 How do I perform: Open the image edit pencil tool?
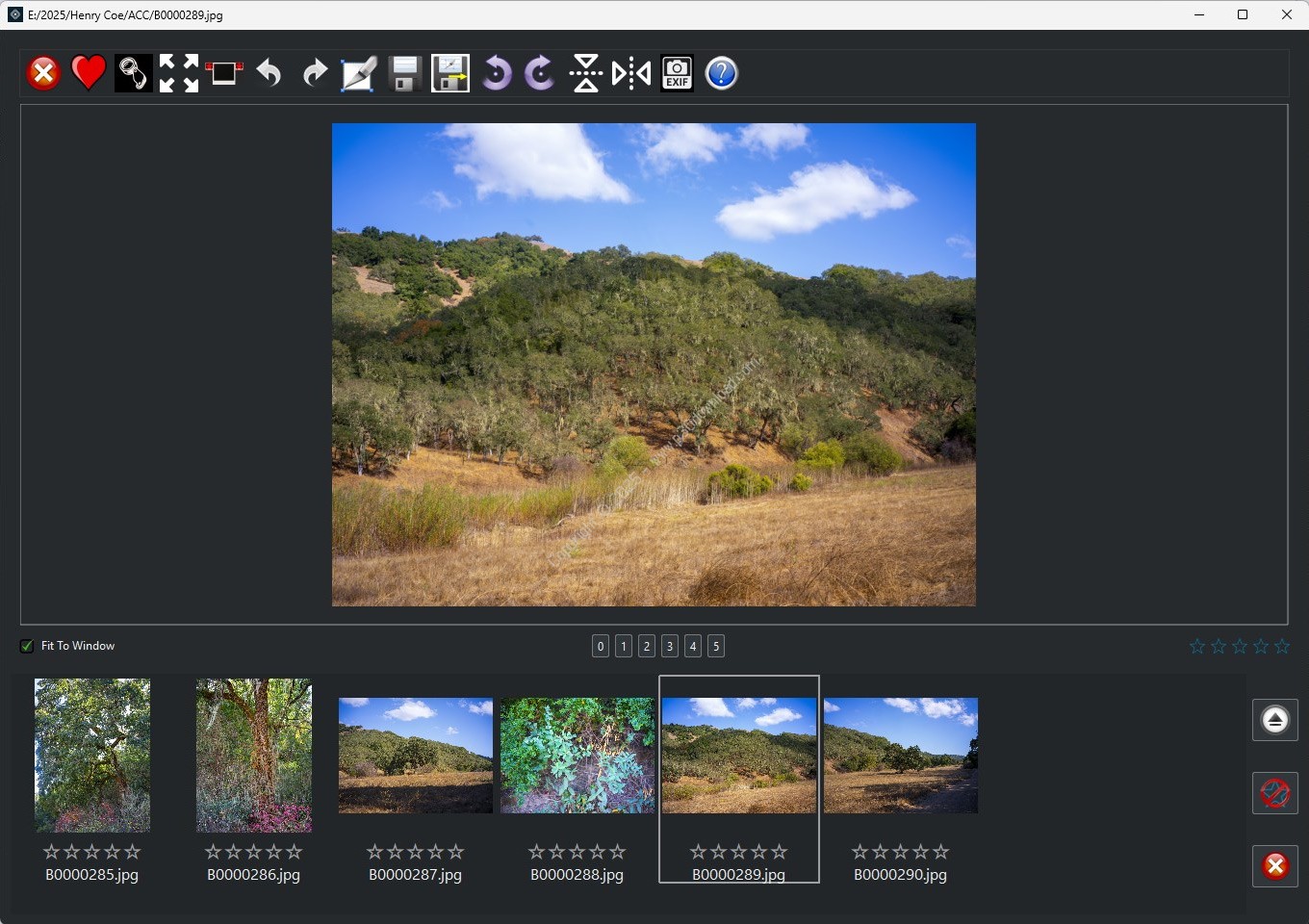(358, 73)
